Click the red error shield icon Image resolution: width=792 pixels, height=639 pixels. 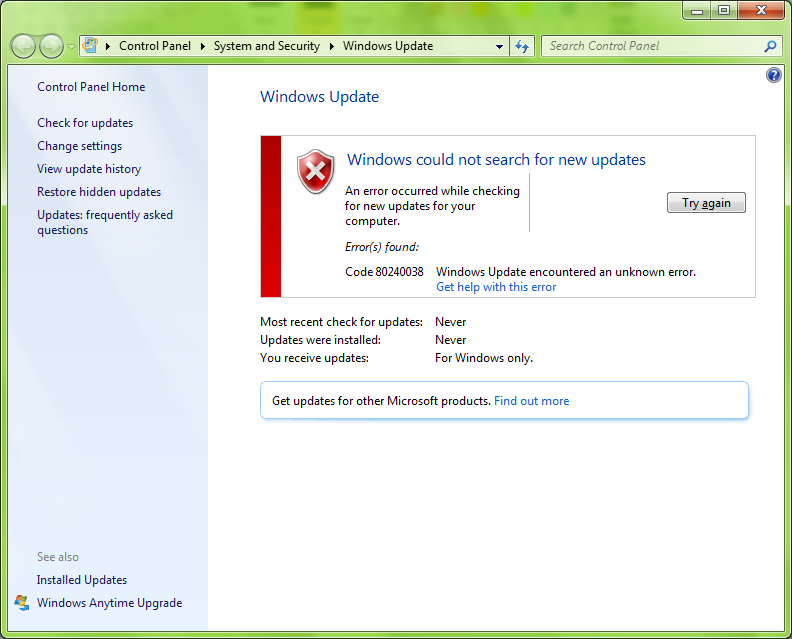315,172
